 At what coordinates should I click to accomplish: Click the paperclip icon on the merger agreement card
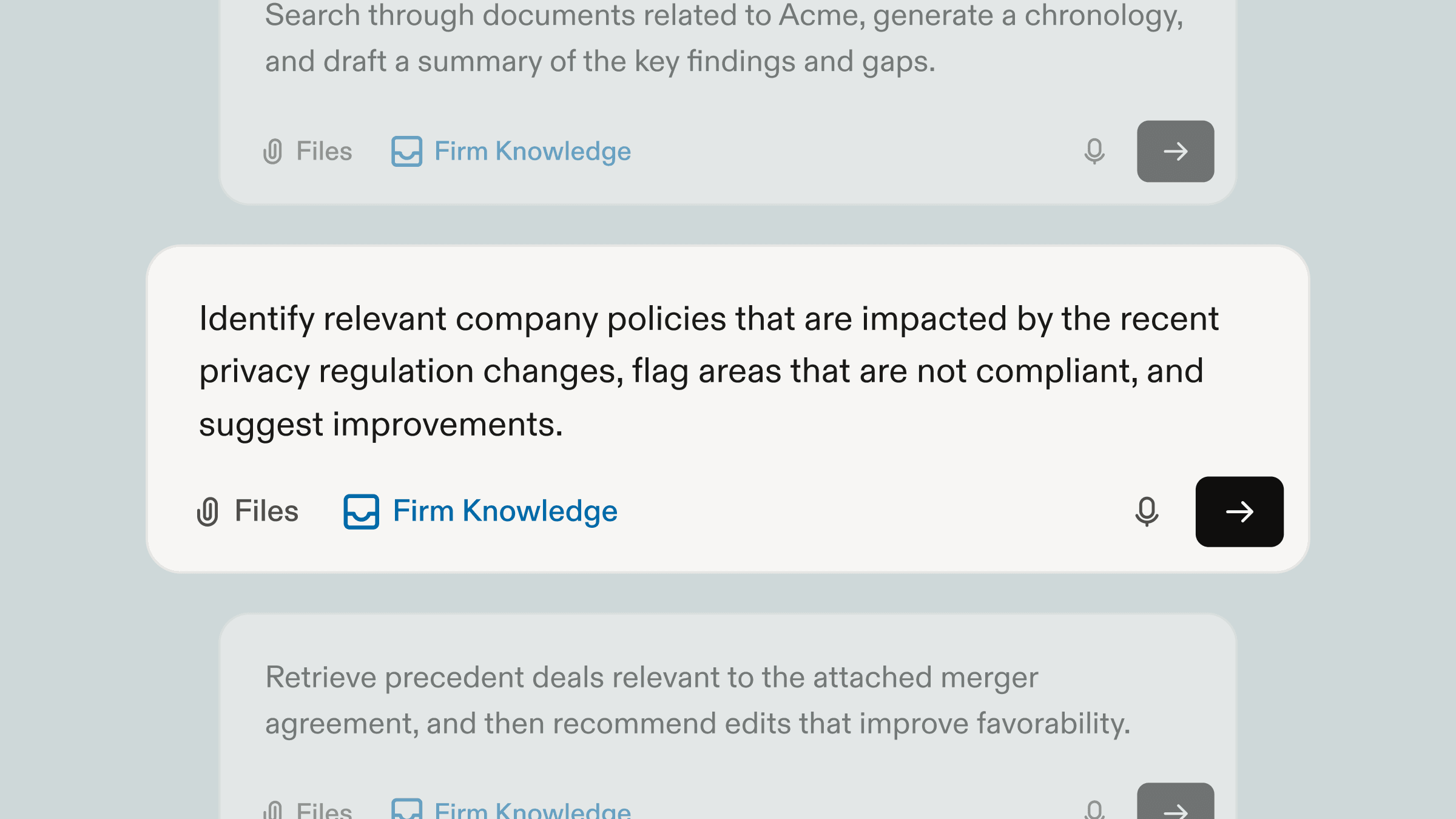click(274, 809)
